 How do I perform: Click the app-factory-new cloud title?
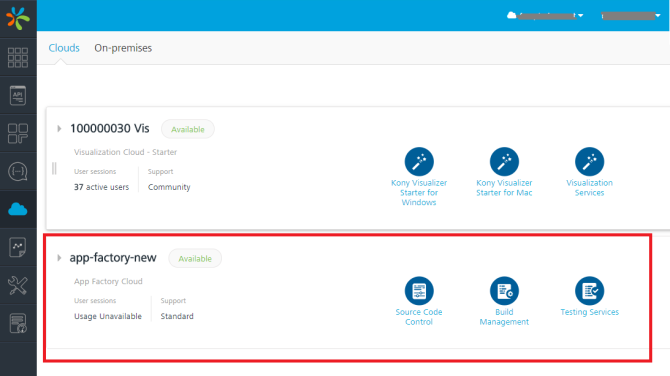[x=113, y=258]
